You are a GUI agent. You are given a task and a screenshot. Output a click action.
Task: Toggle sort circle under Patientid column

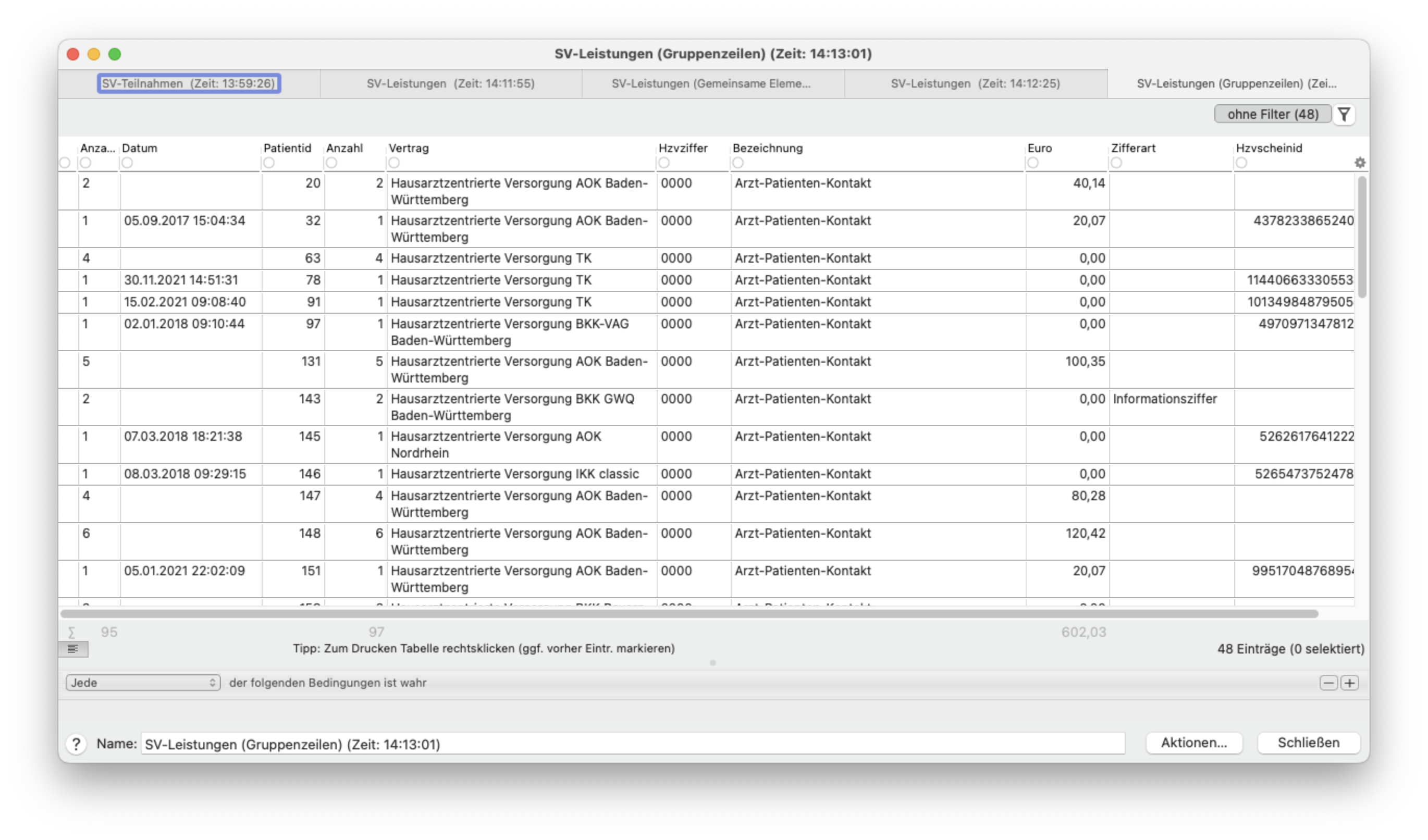tap(269, 163)
